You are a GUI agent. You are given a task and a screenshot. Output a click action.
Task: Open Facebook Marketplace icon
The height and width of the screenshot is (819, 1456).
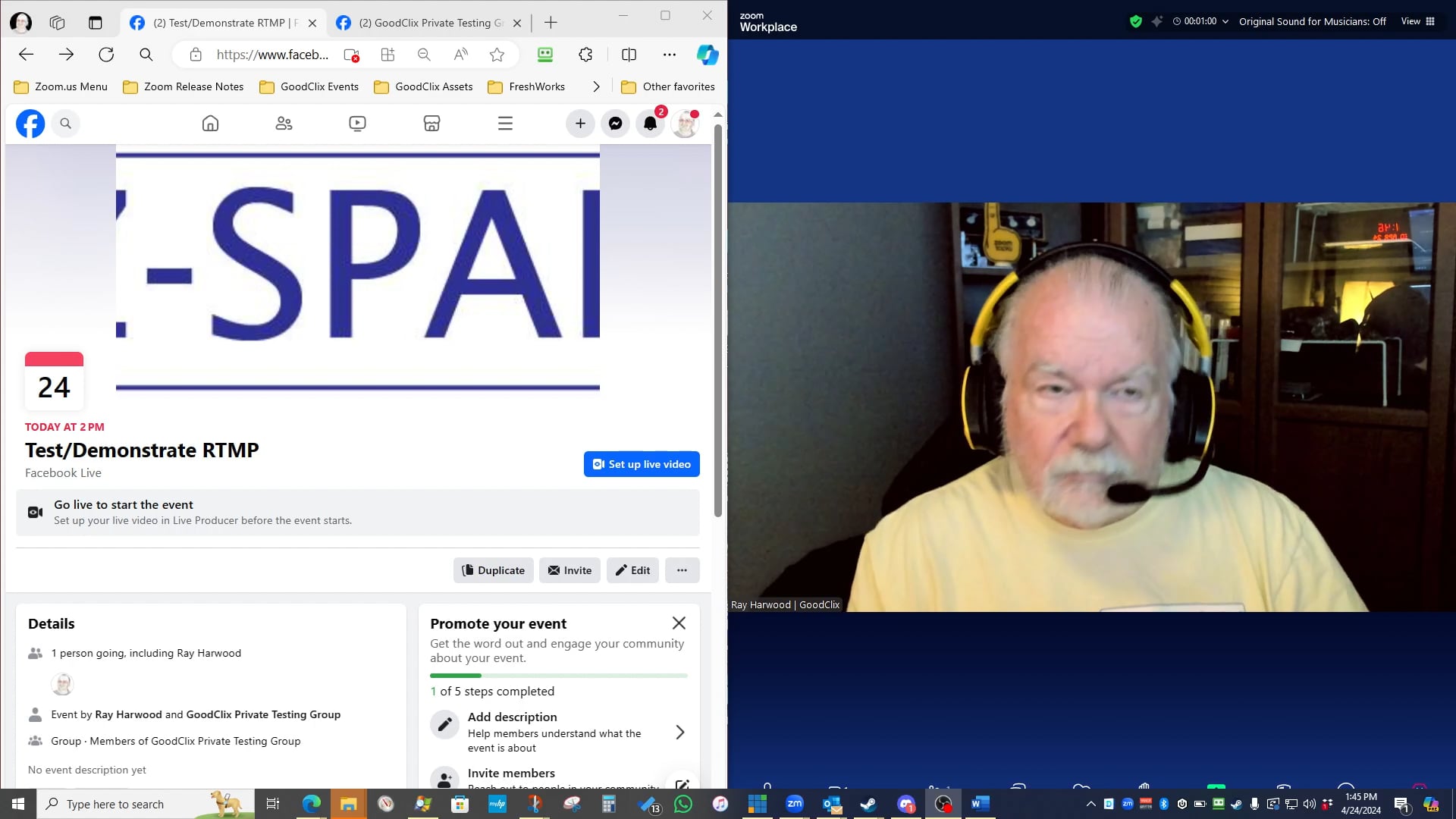coord(431,123)
